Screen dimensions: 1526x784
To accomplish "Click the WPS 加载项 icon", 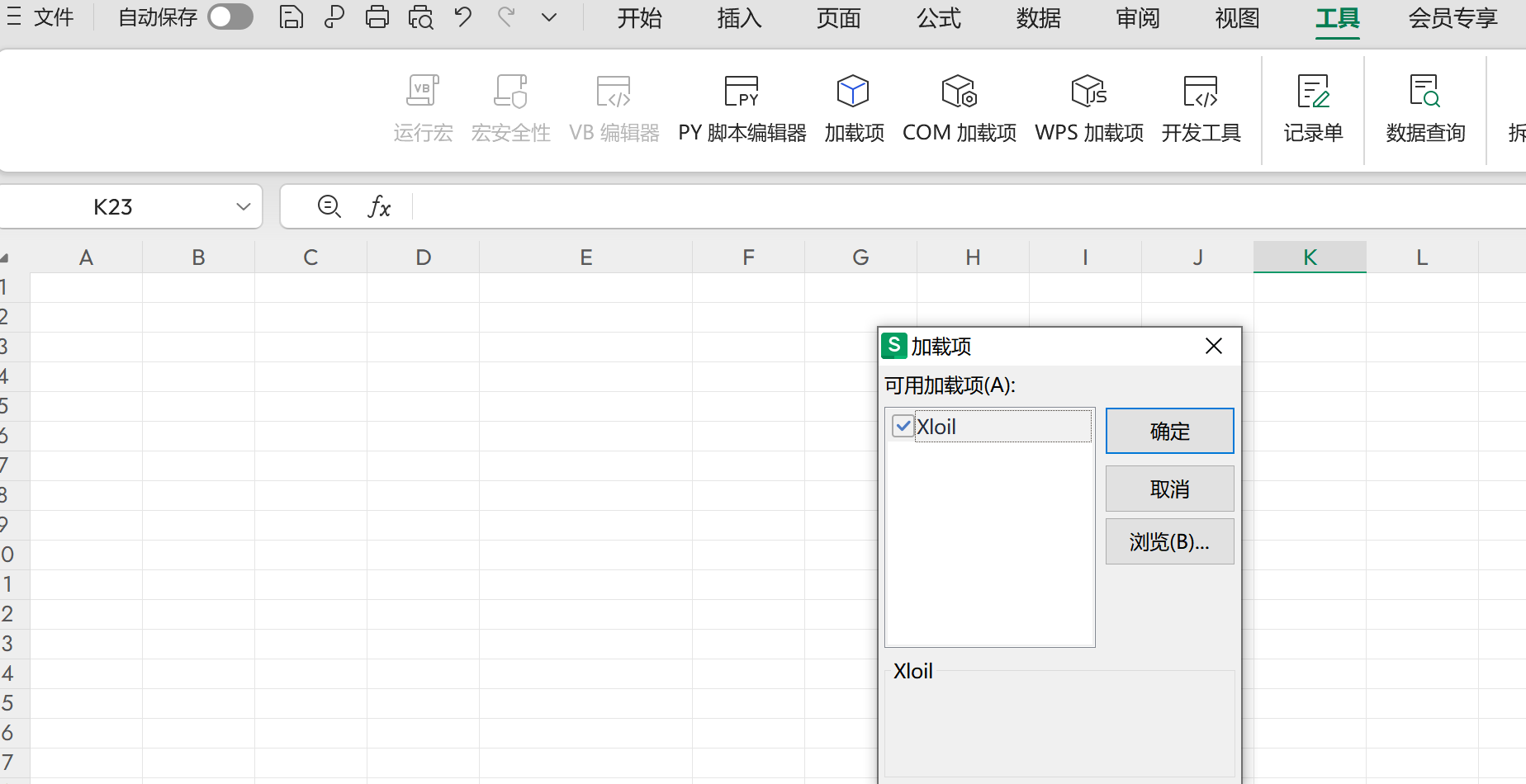I will (1088, 107).
